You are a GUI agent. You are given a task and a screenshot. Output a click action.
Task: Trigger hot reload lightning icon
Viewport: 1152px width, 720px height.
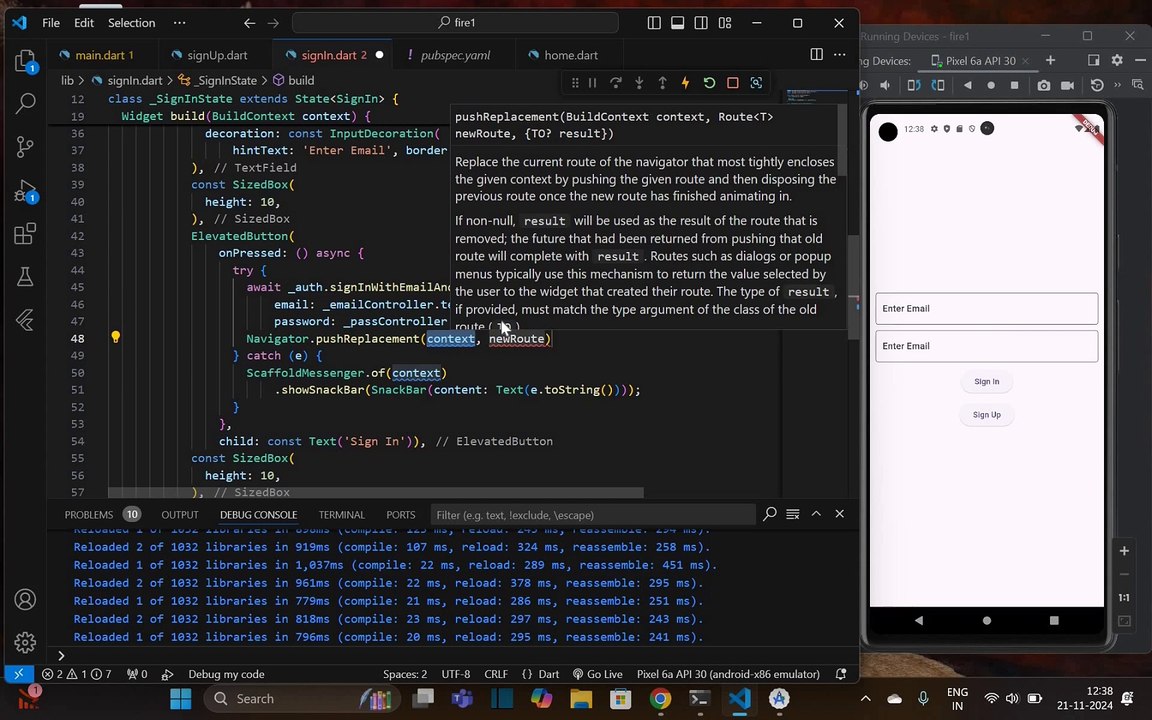click(x=685, y=83)
